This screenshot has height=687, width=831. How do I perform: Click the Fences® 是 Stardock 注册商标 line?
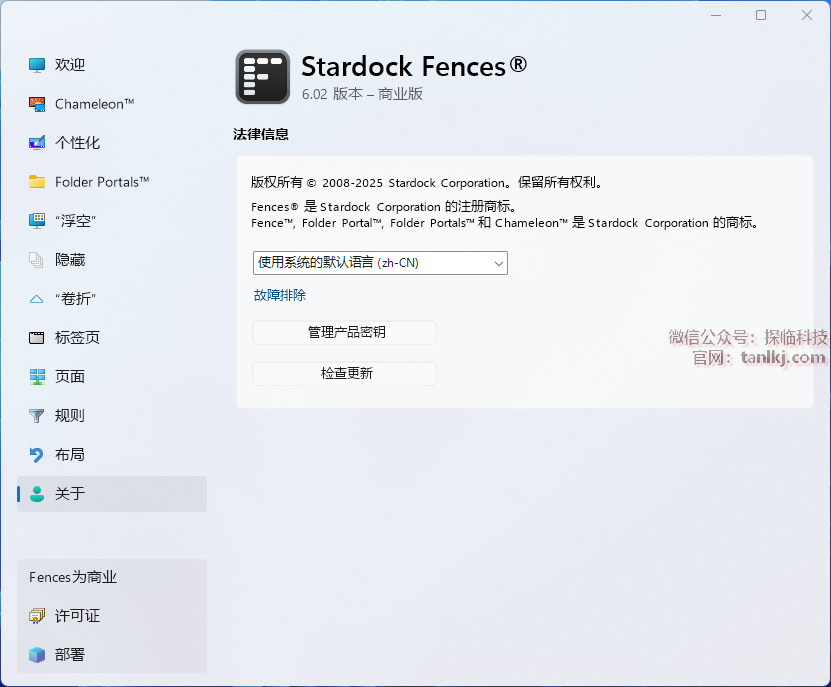point(384,207)
